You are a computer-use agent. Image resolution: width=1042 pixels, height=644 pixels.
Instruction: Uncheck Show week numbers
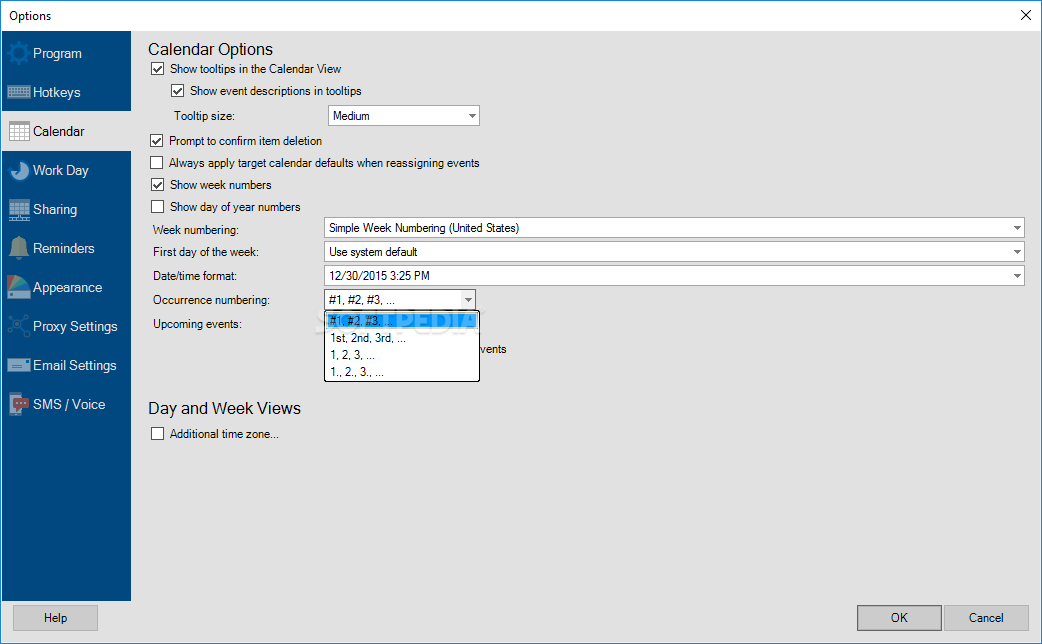click(157, 185)
